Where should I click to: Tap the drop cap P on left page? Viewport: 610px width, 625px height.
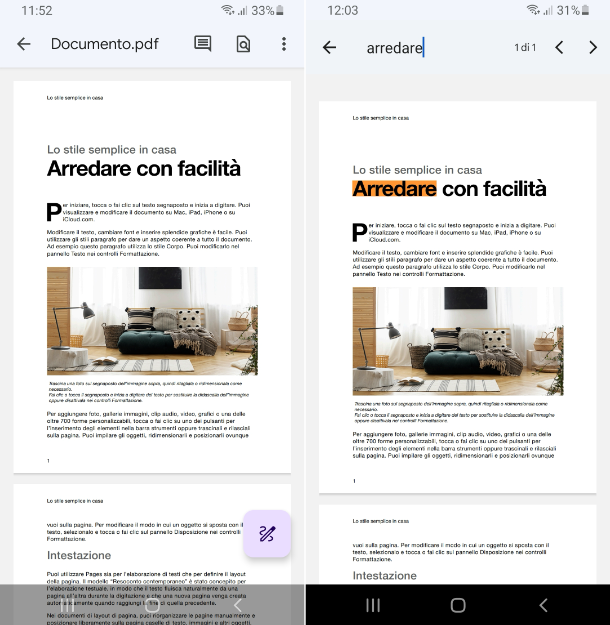[54, 212]
